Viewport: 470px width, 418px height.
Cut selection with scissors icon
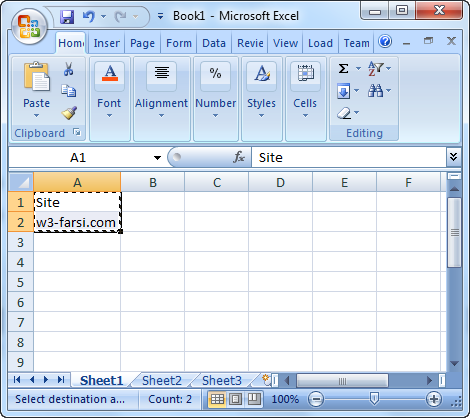69,69
